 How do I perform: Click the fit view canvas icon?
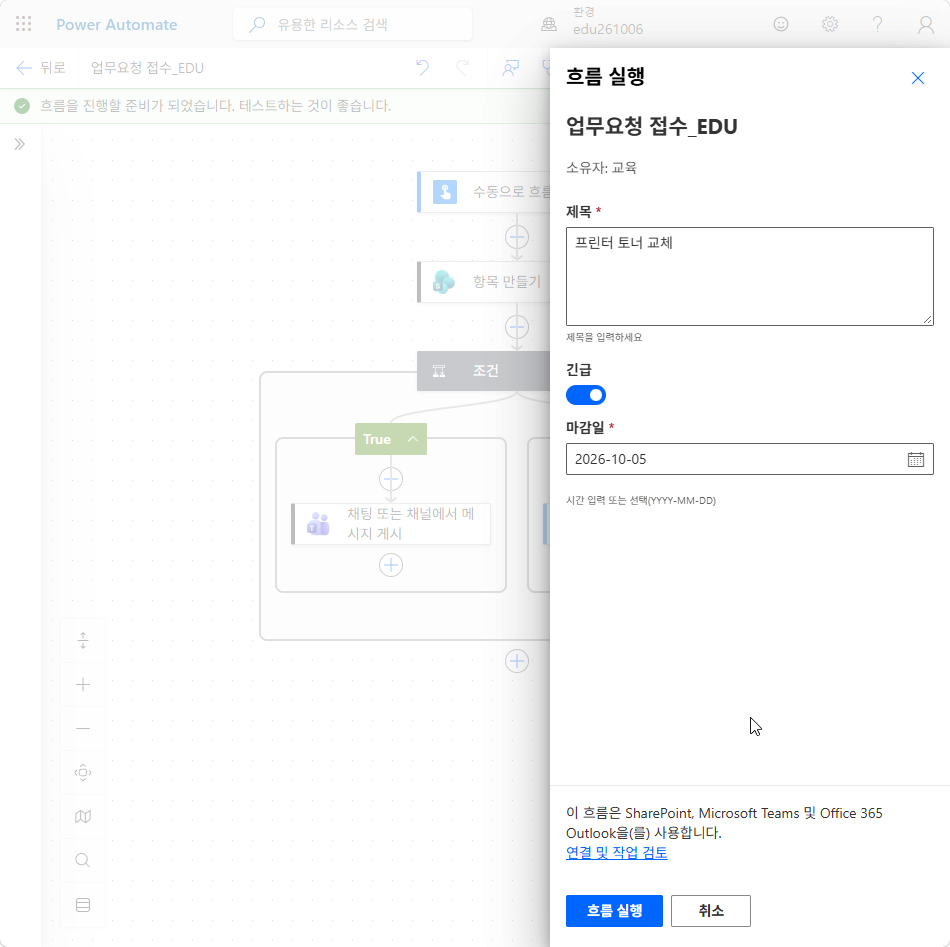(83, 773)
